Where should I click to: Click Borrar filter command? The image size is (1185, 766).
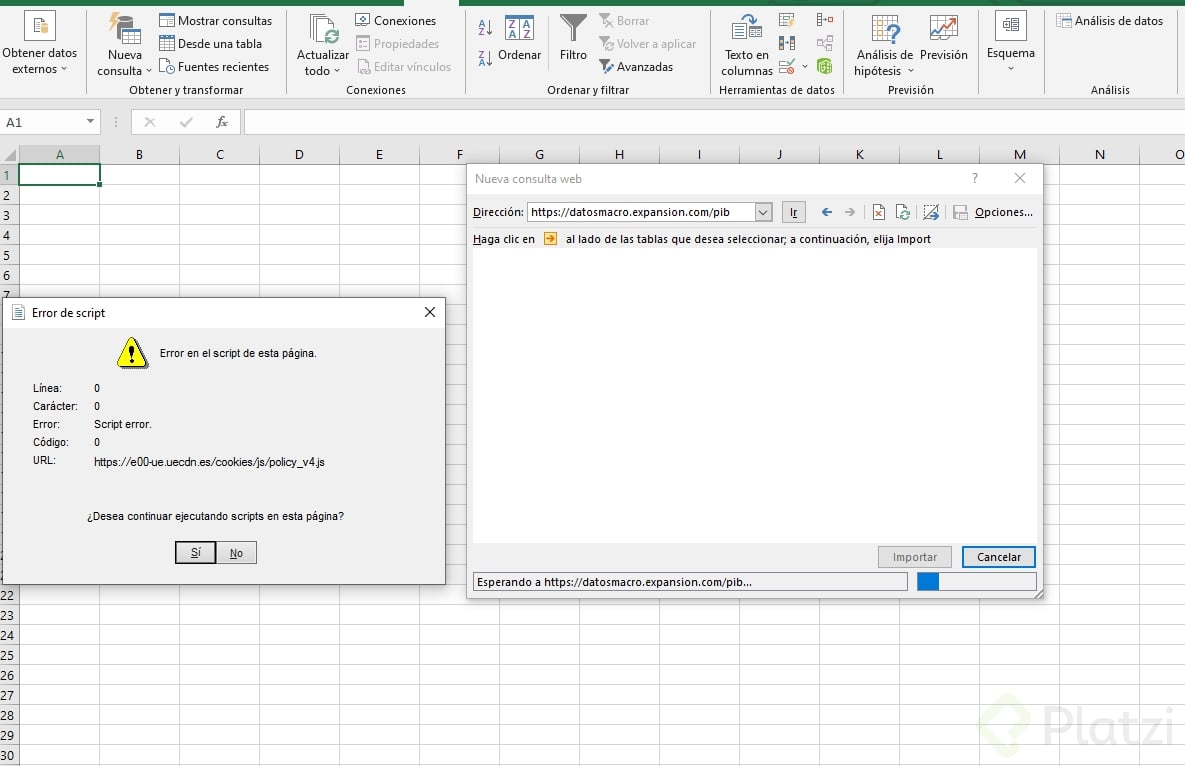[x=624, y=20]
